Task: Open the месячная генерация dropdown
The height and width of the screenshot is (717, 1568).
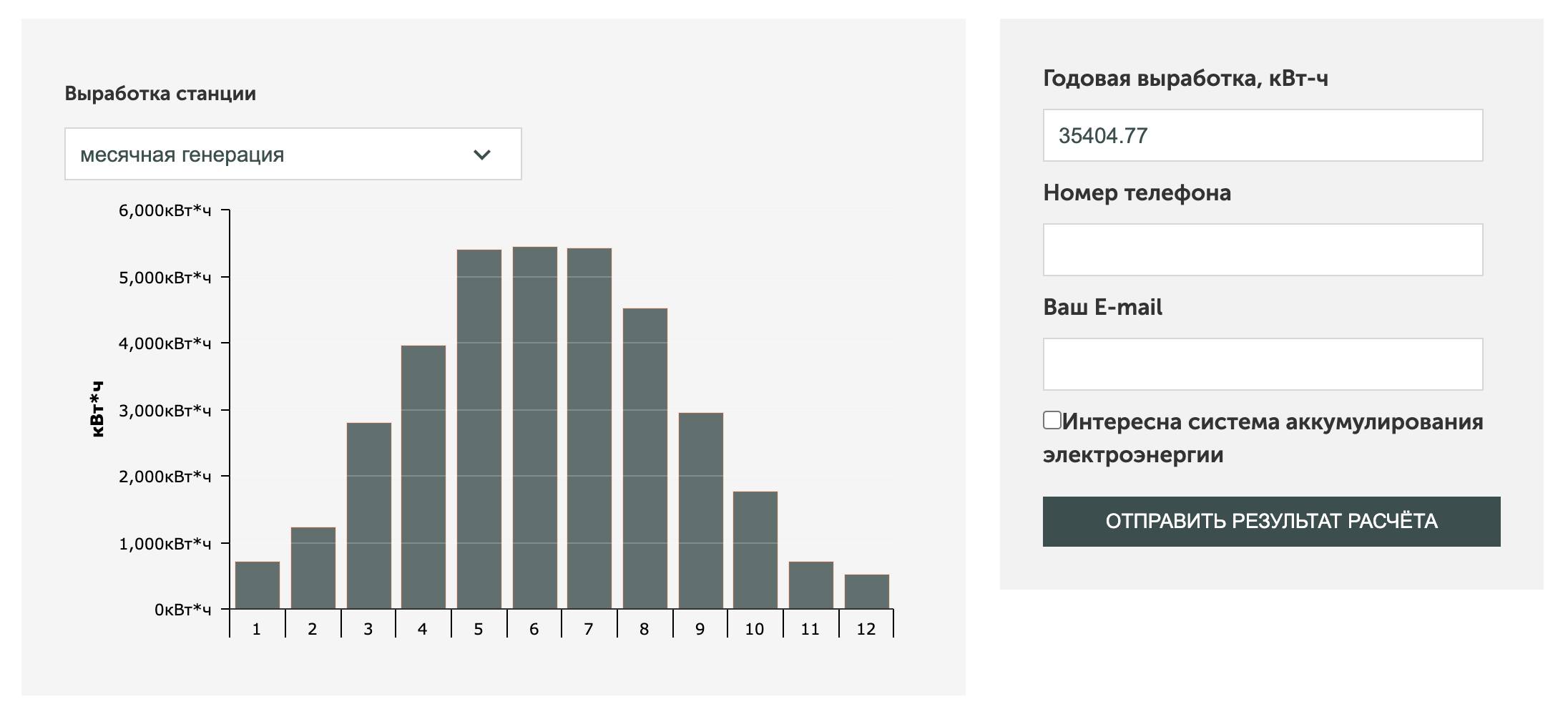Action: tap(293, 154)
